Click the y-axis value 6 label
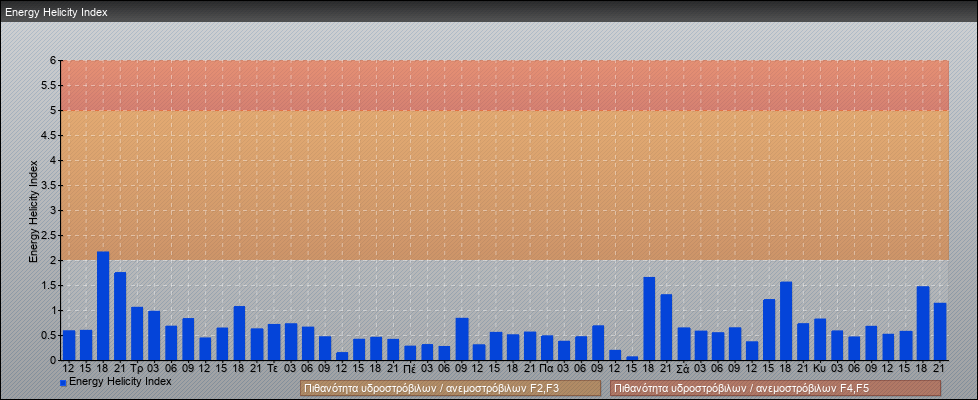The image size is (978, 400). click(x=53, y=60)
